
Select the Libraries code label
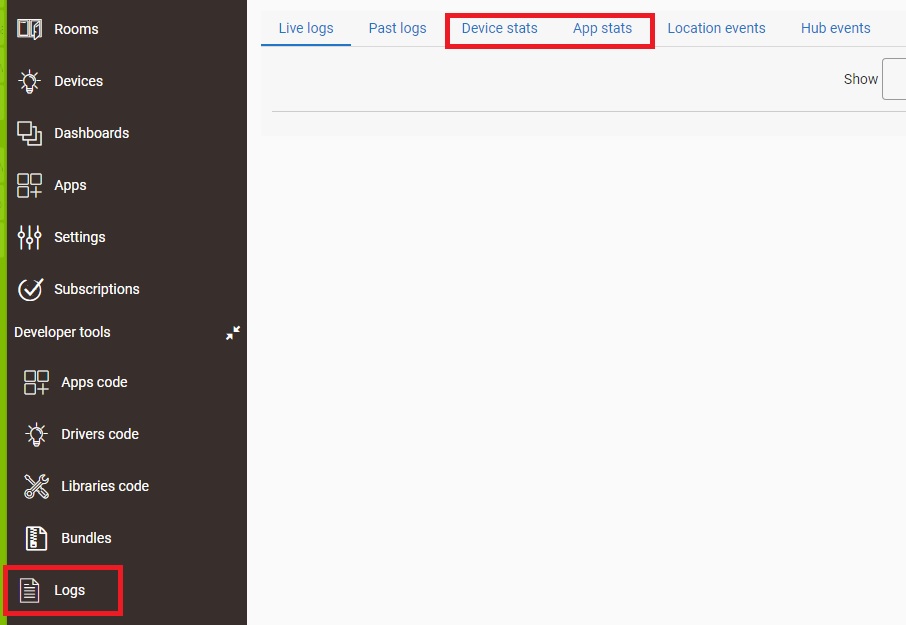[105, 486]
